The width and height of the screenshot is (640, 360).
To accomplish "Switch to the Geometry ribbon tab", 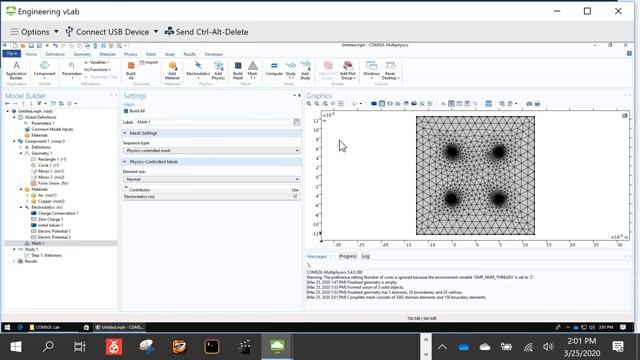I will [82, 54].
